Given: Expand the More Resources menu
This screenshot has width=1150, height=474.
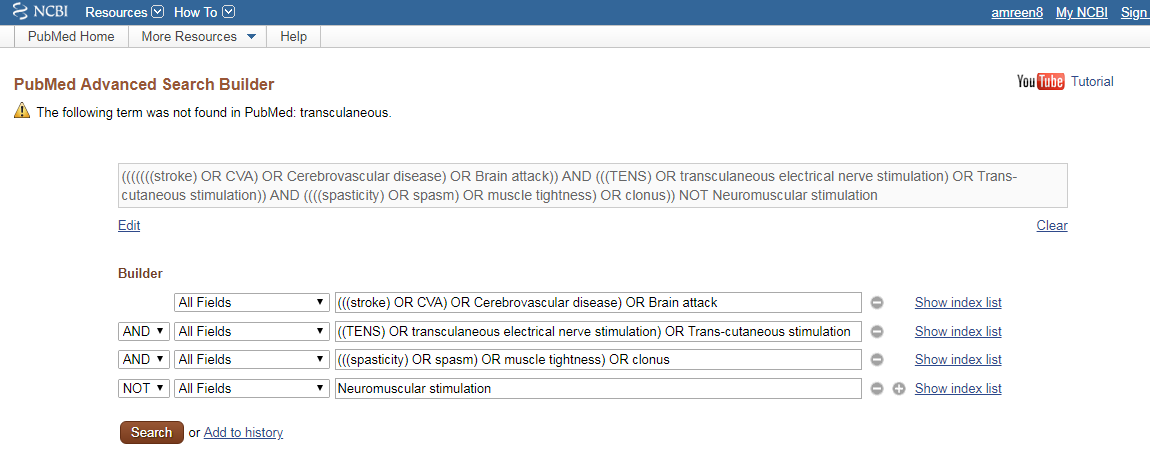Looking at the screenshot, I should click(199, 37).
